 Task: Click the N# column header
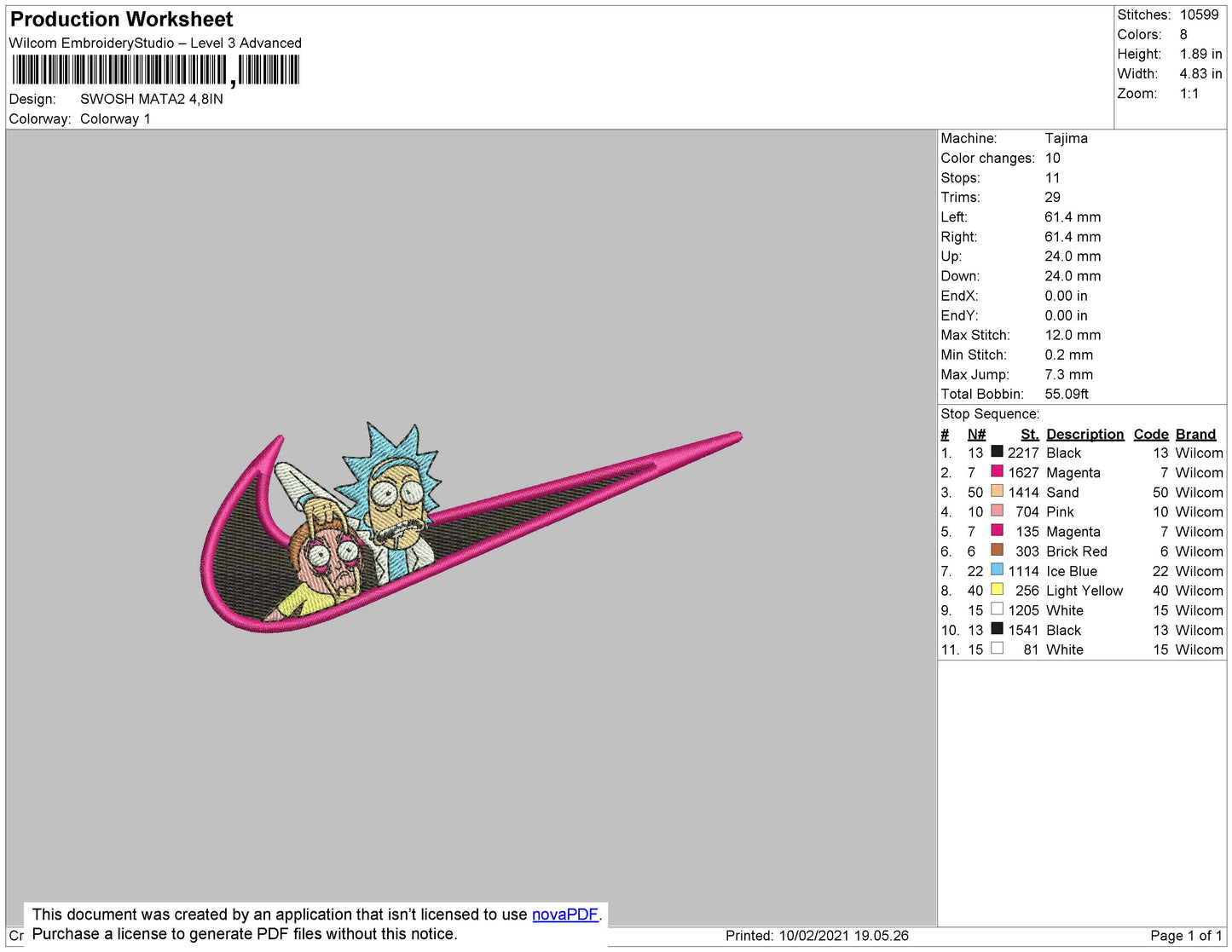click(976, 434)
